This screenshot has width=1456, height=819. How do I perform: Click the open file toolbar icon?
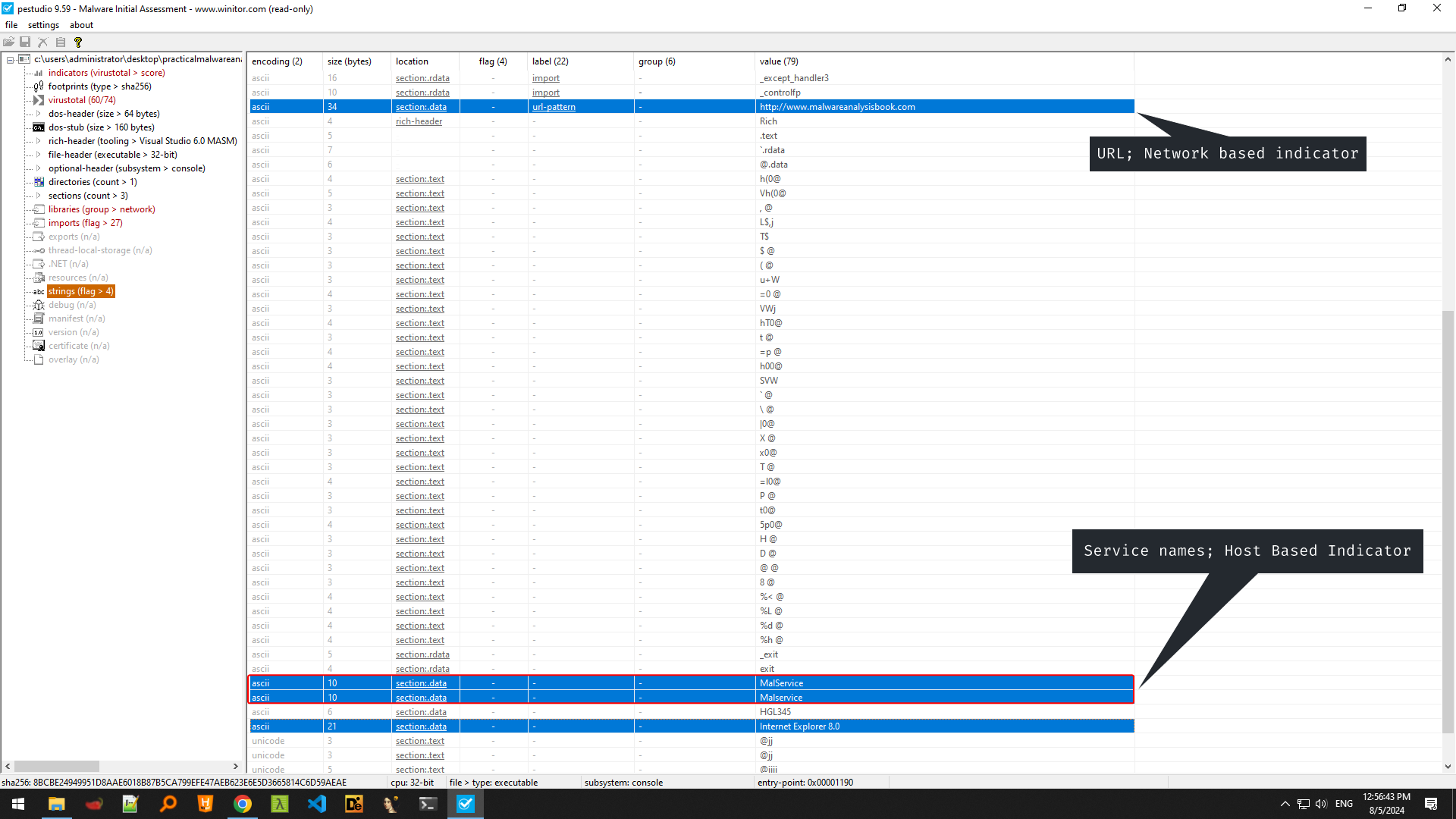click(8, 42)
